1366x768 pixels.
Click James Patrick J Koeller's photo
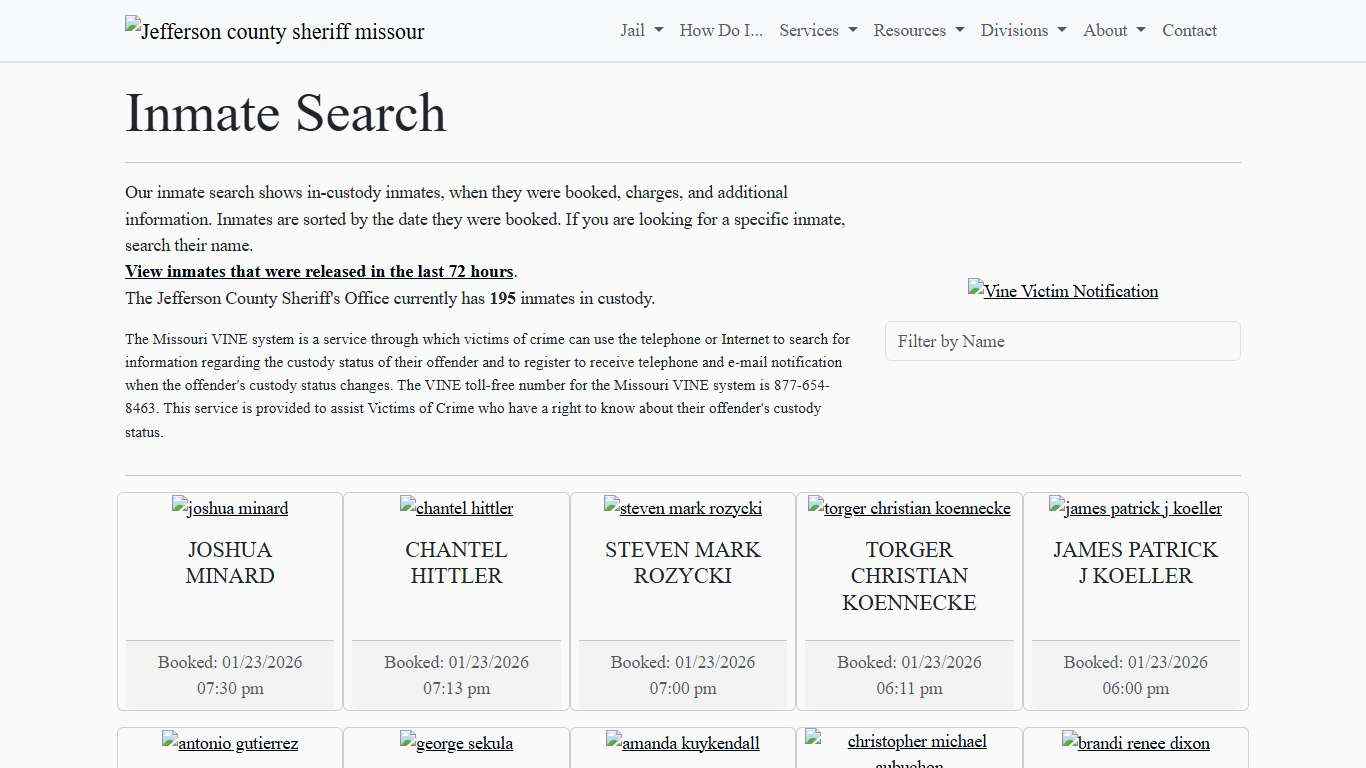pyautogui.click(x=1136, y=508)
